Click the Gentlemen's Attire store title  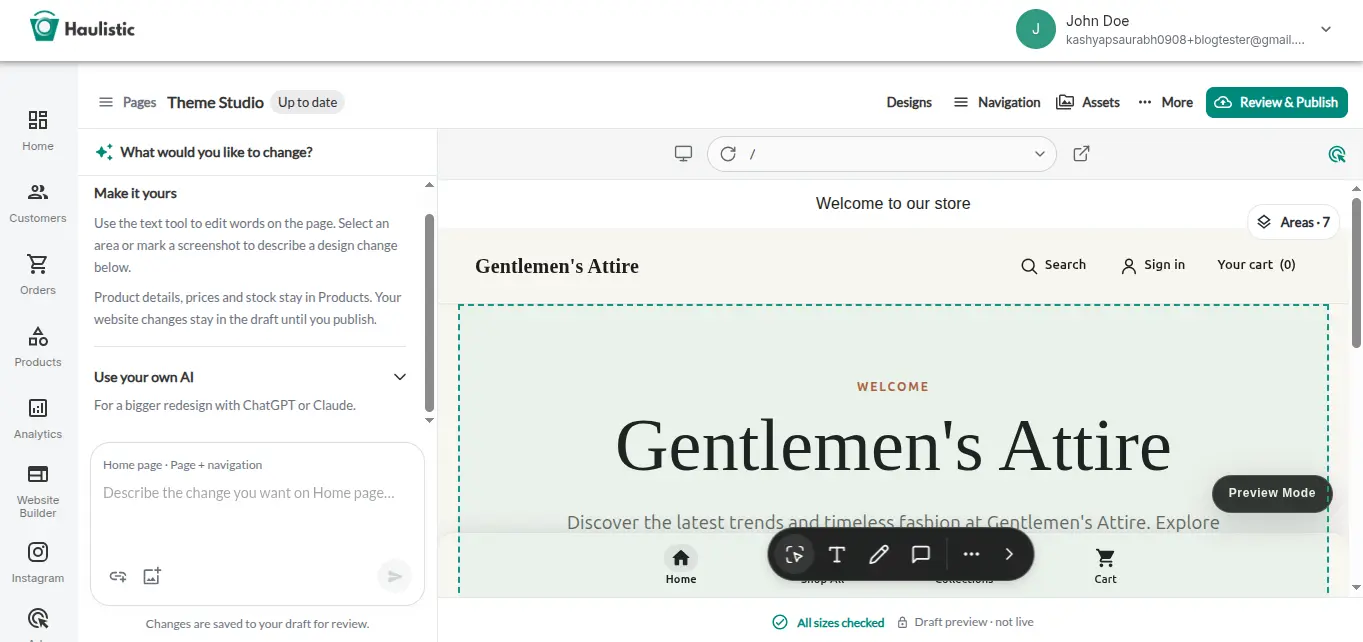tap(557, 267)
